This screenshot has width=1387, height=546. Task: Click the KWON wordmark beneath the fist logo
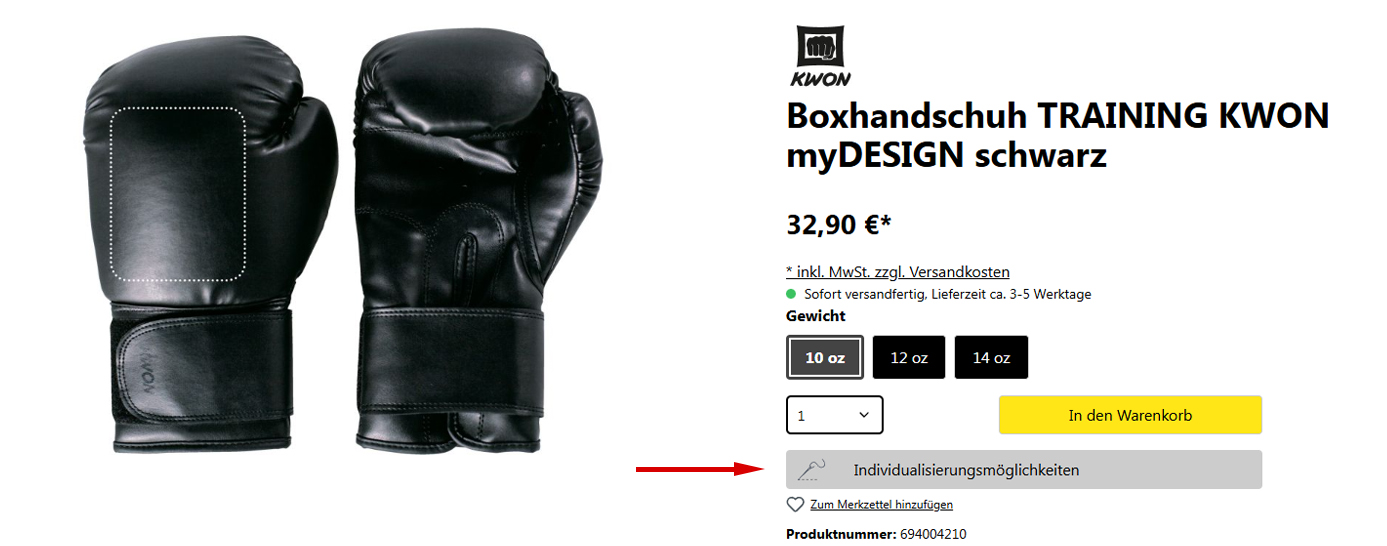tap(821, 79)
